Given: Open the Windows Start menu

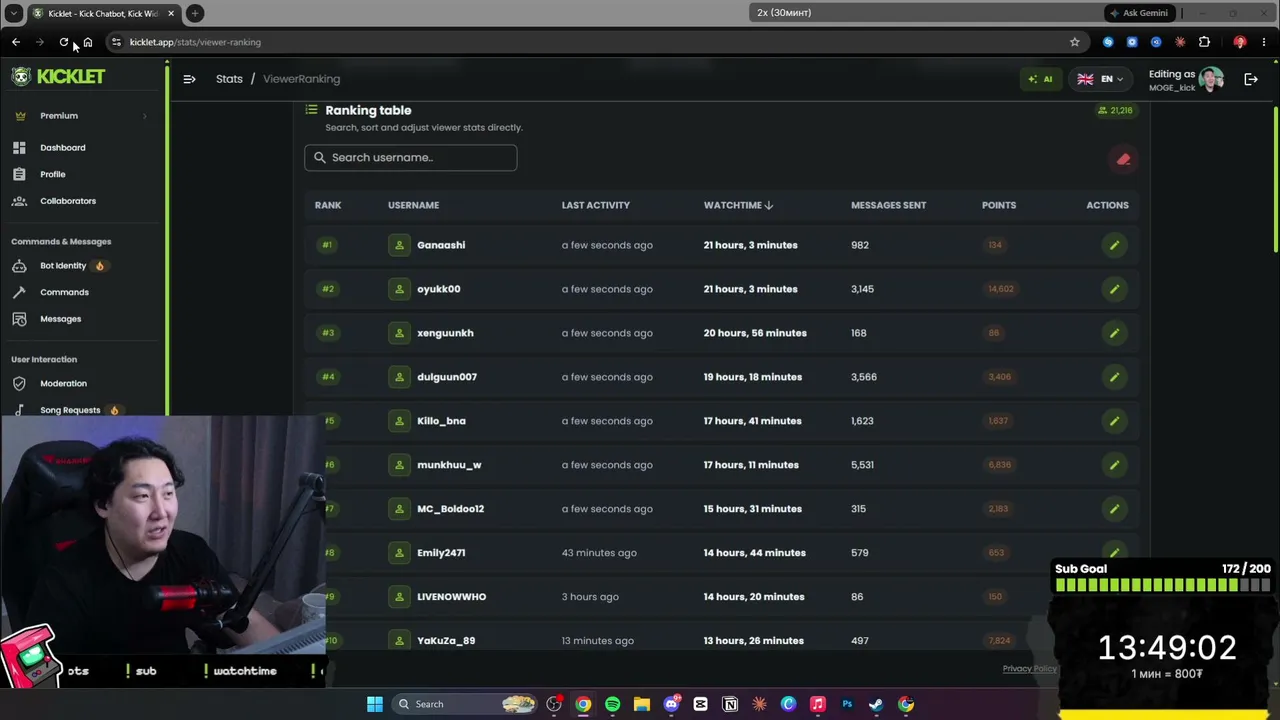Looking at the screenshot, I should coord(375,704).
